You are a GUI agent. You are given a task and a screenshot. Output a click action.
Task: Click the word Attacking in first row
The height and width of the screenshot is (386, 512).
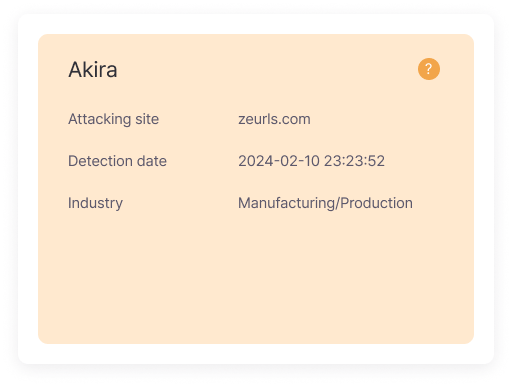pyautogui.click(x=99, y=120)
